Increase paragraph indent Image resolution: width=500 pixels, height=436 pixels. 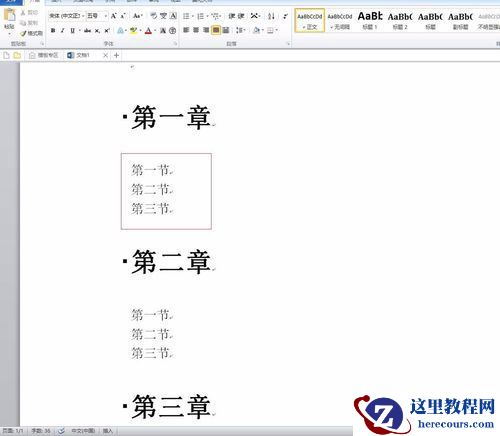tap(241, 16)
